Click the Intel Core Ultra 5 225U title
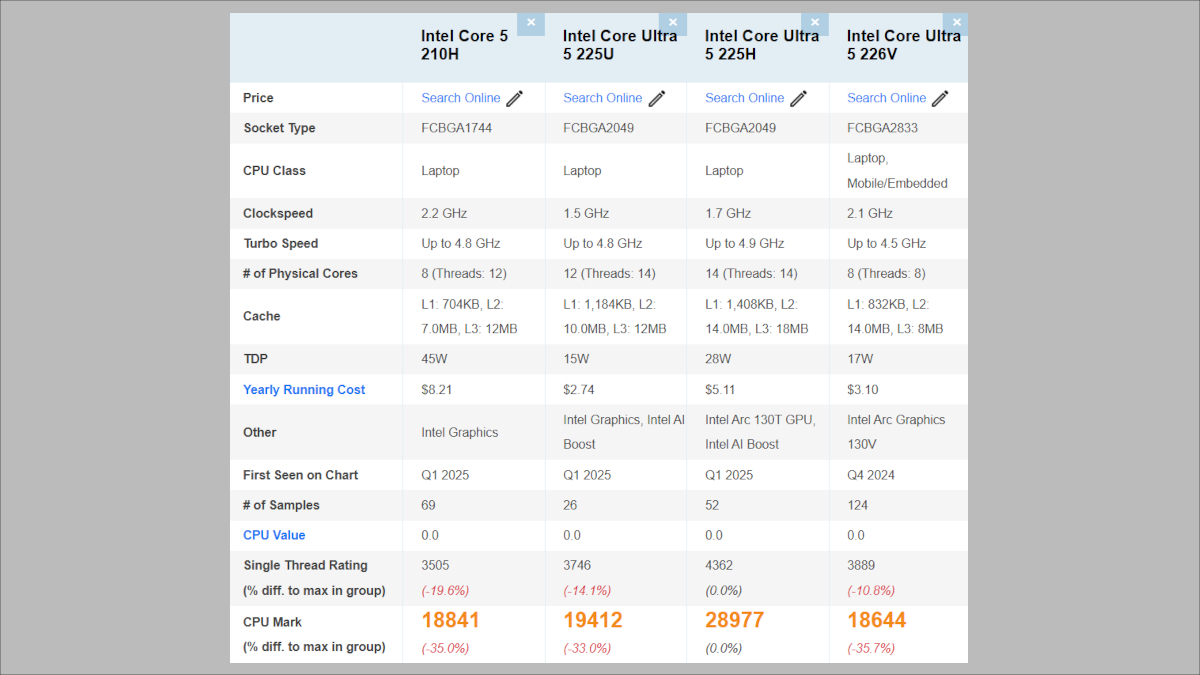Screen dimensions: 1200x675 coord(619,45)
